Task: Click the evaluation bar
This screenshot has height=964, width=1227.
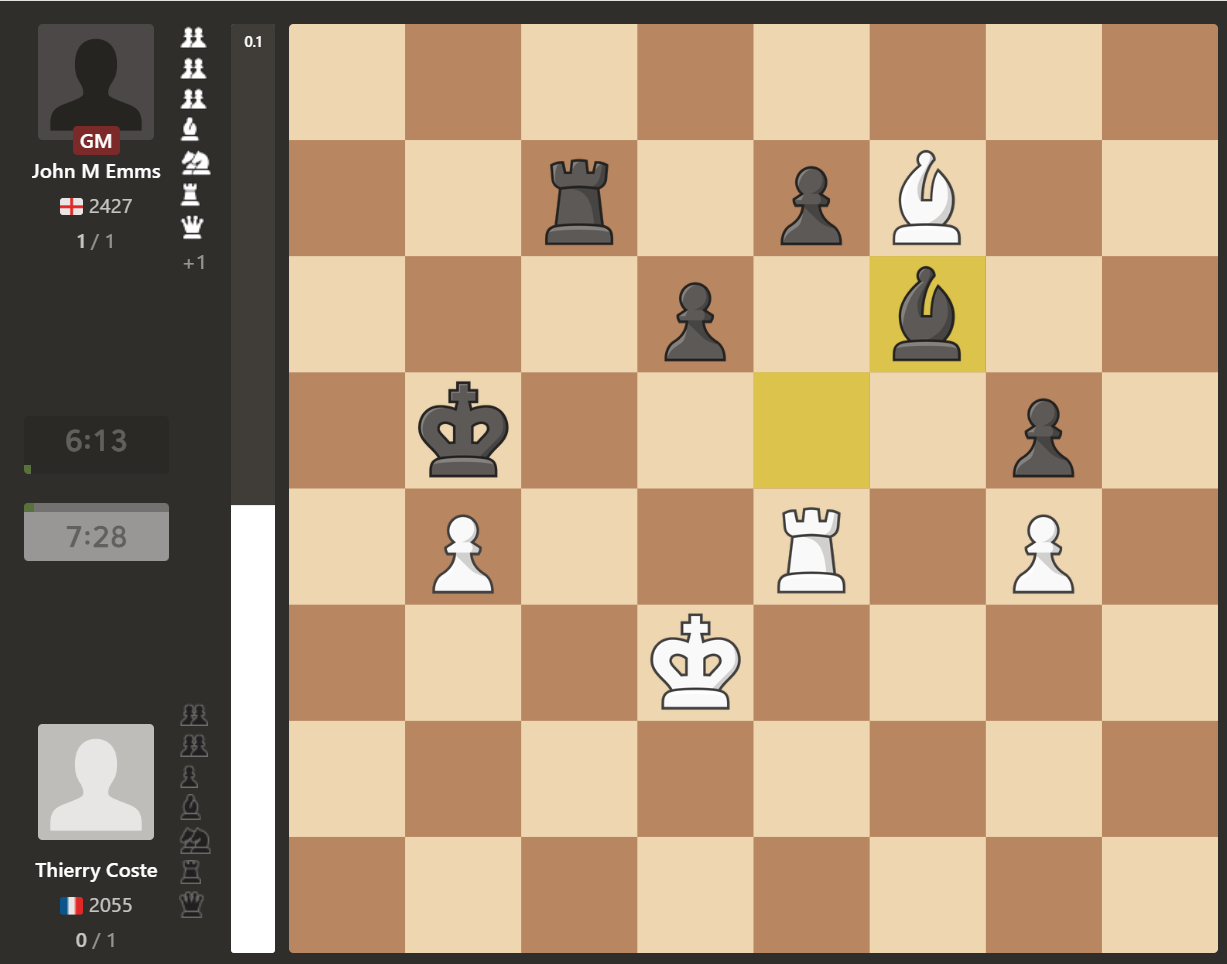Action: point(253,488)
